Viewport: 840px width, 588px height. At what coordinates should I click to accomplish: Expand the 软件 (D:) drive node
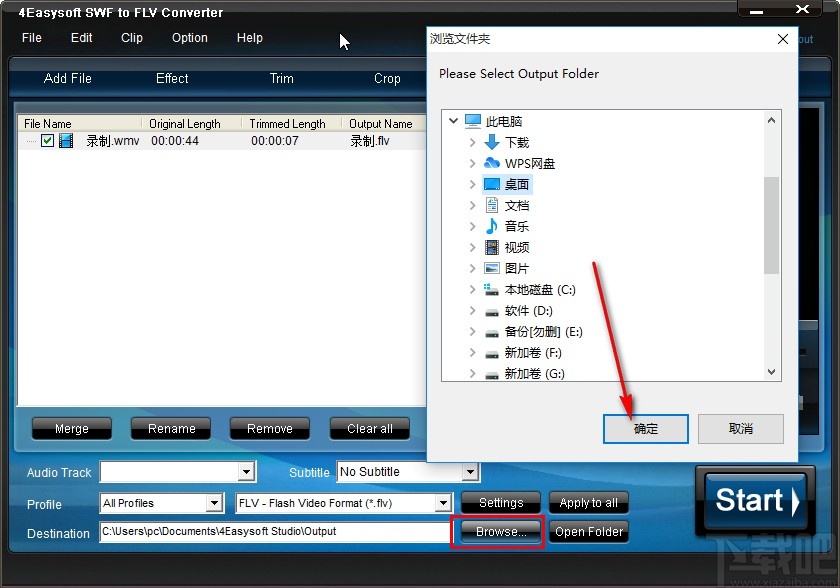[x=474, y=311]
